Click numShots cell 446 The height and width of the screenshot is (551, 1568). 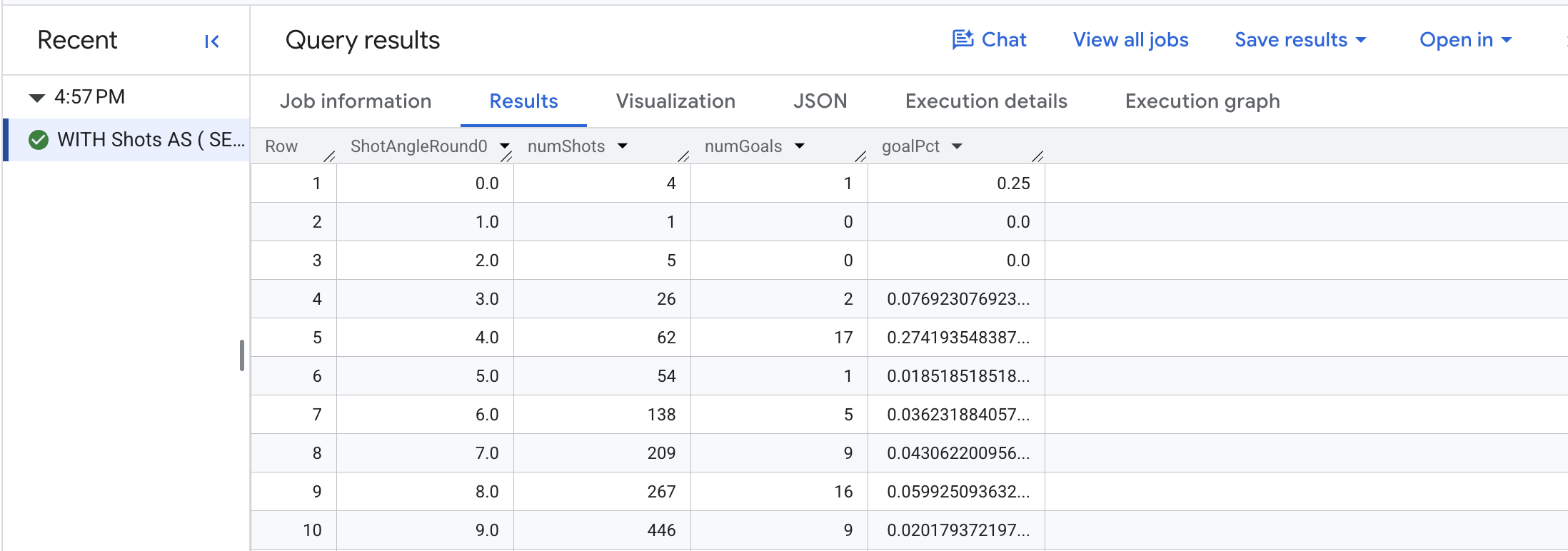pyautogui.click(x=602, y=530)
